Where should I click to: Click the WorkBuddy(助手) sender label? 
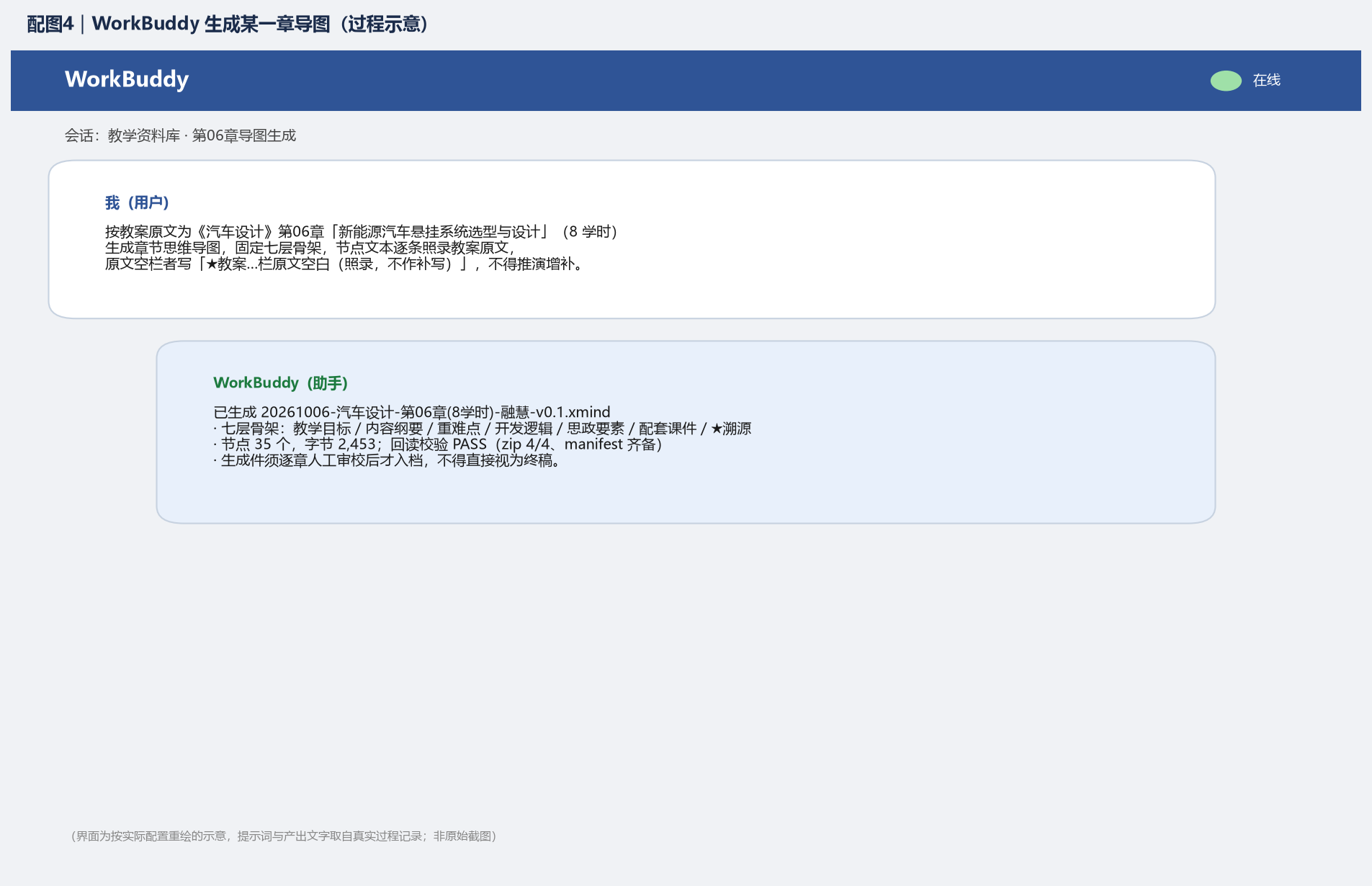point(281,382)
